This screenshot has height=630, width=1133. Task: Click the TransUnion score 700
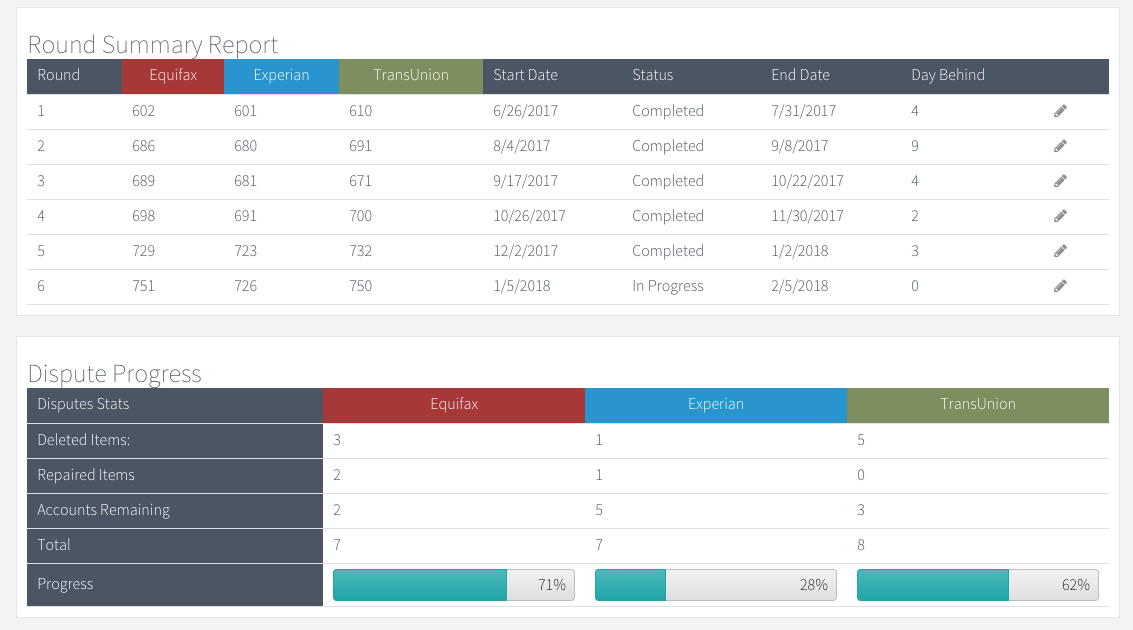point(361,216)
